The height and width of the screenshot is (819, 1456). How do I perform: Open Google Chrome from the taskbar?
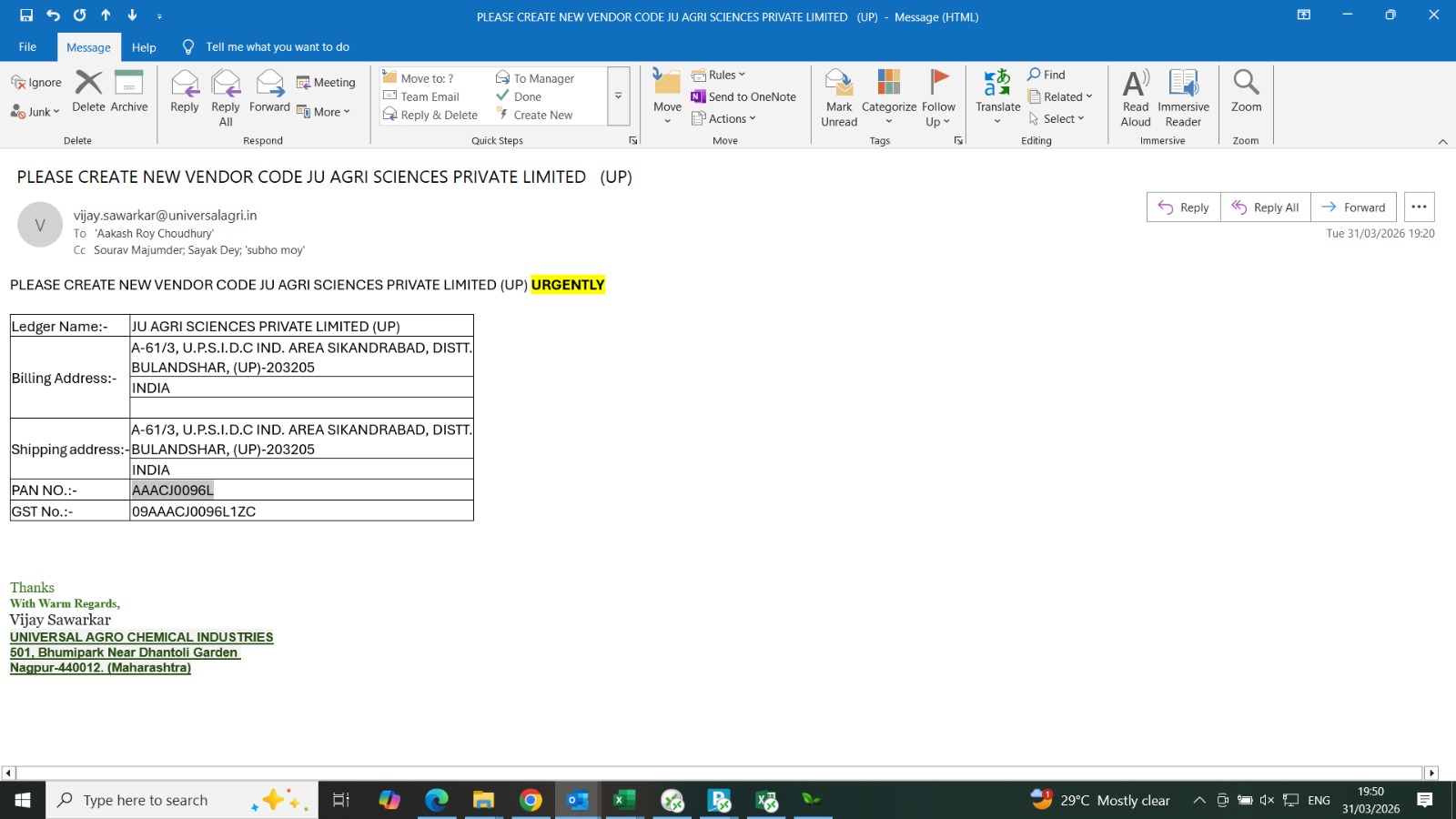[531, 800]
